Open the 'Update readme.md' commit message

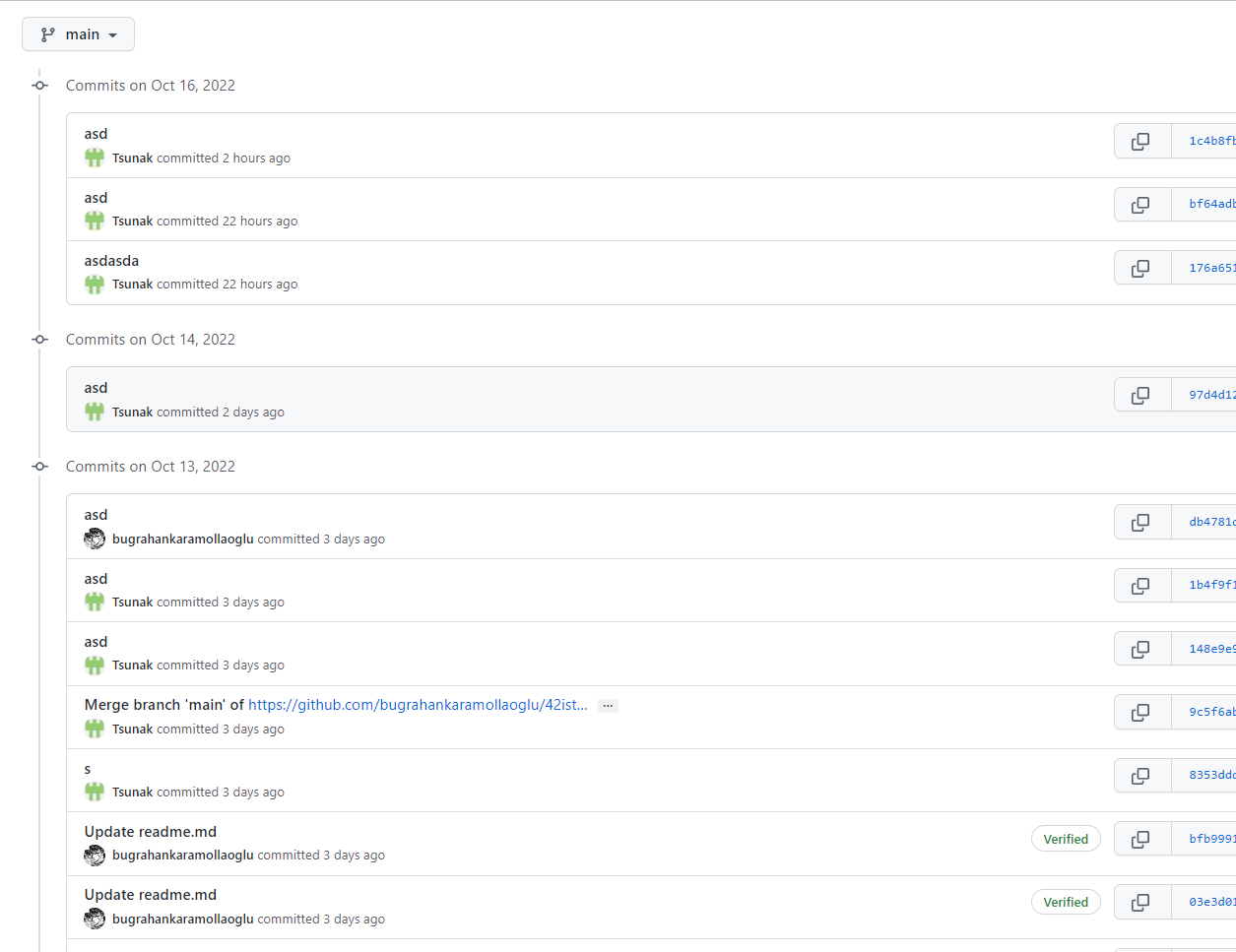point(150,831)
